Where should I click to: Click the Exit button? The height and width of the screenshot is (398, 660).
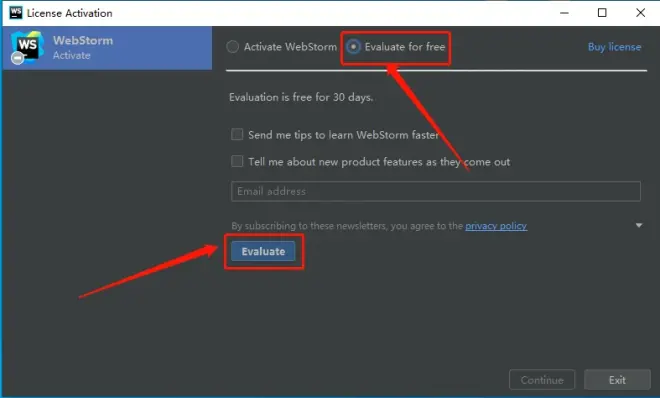click(617, 380)
